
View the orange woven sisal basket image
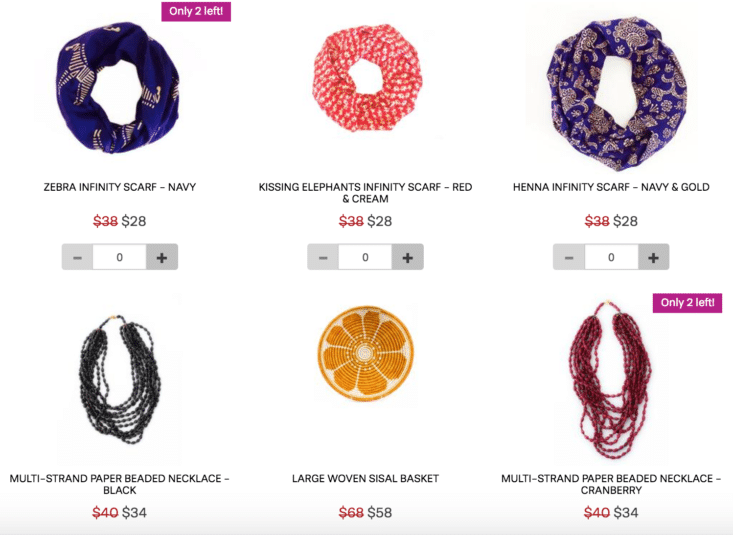366,354
